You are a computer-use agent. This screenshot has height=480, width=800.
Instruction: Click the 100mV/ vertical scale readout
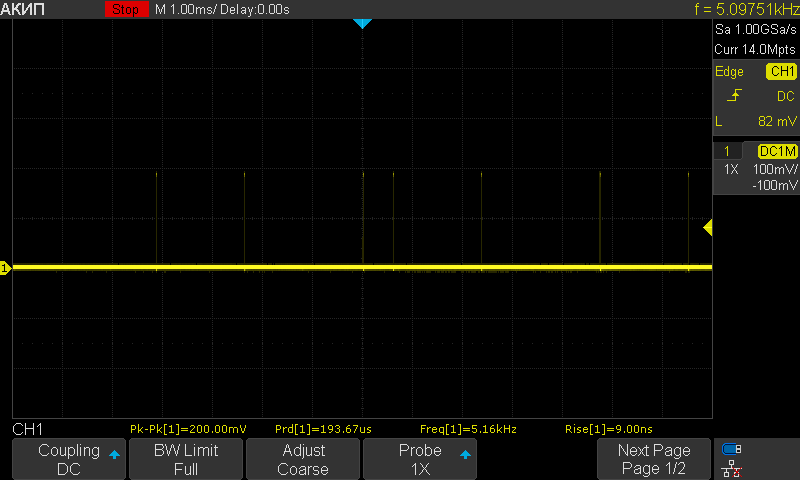775,169
